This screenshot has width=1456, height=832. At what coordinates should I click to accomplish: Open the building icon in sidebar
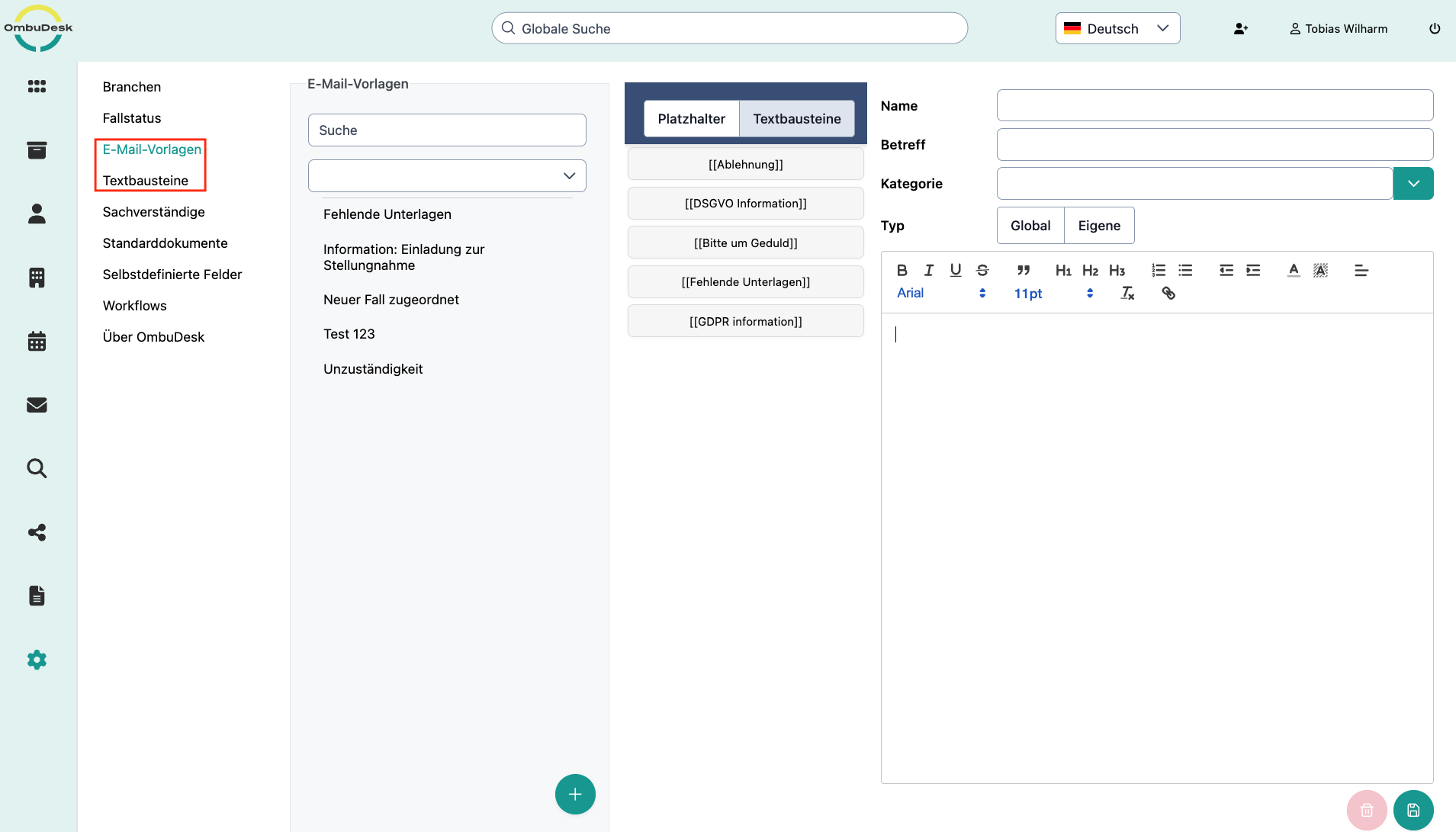point(37,278)
